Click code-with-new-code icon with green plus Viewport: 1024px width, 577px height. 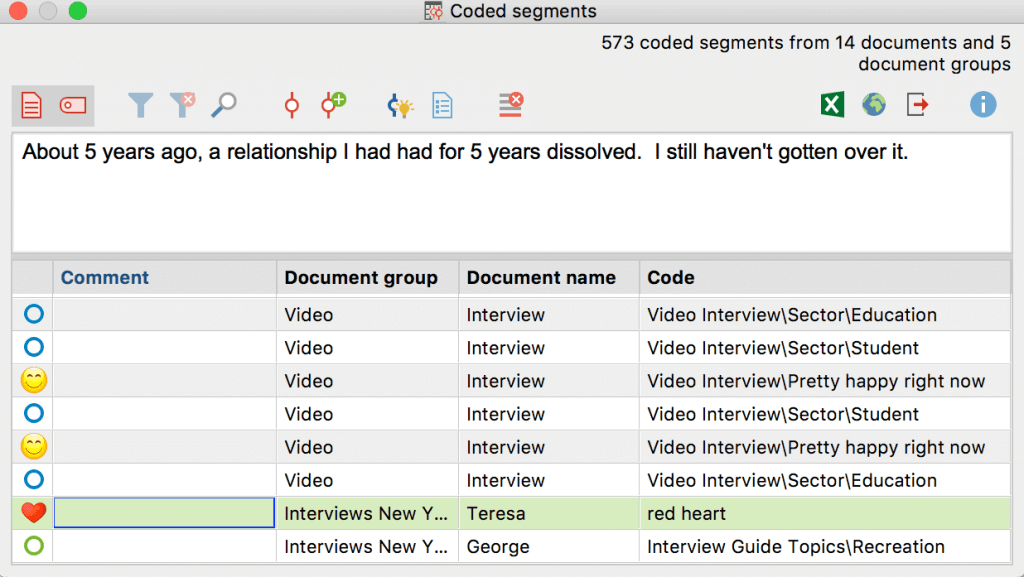333,105
